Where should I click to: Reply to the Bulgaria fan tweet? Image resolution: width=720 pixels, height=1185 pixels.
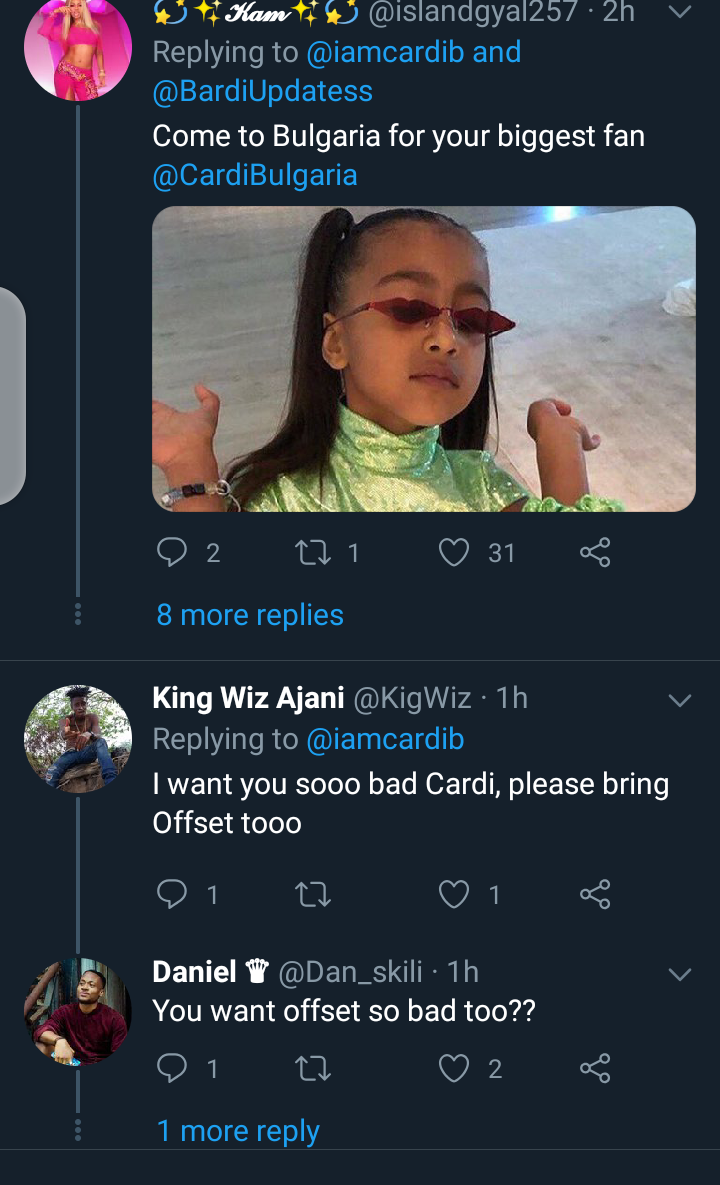pos(173,552)
